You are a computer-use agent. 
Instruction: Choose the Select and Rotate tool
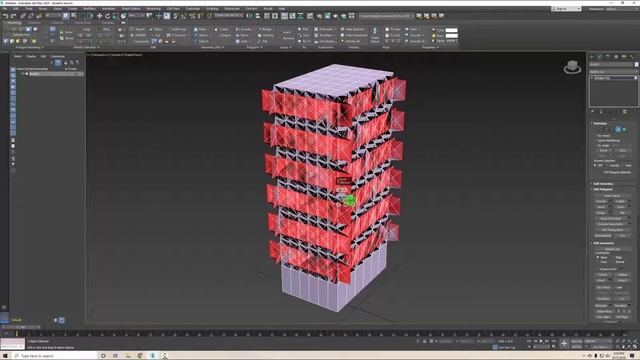click(107, 16)
